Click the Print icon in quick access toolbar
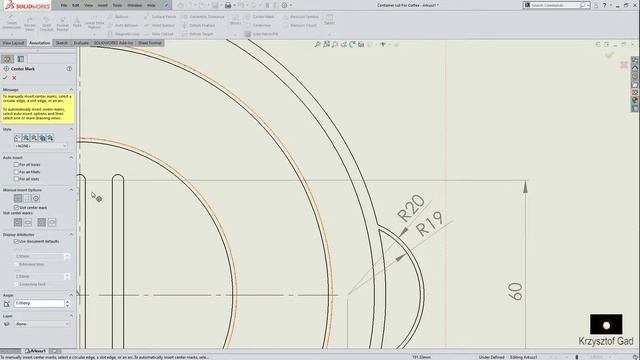This screenshot has width=640, height=360. (x=228, y=5)
